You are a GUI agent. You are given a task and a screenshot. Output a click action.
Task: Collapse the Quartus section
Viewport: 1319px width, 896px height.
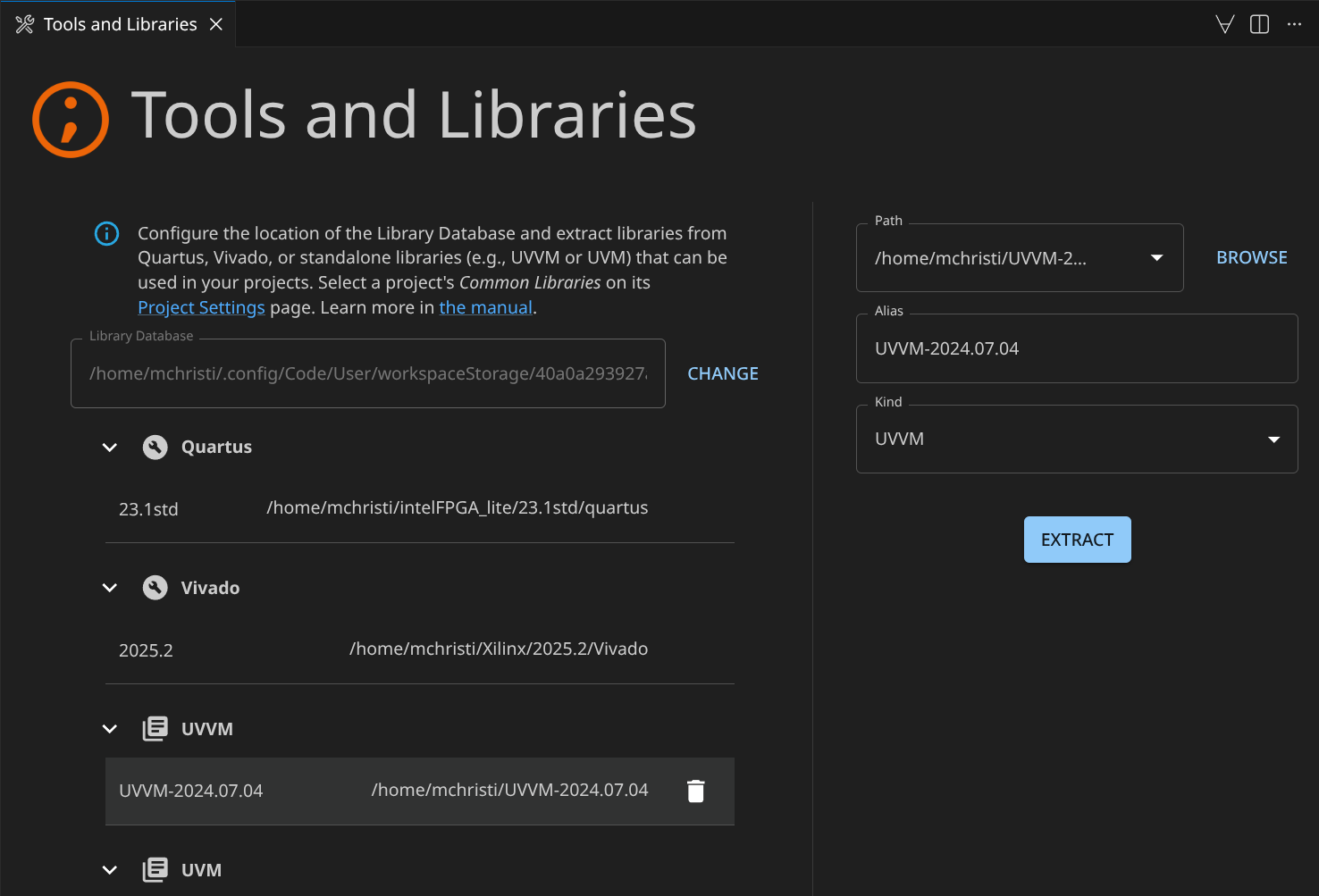(x=110, y=448)
